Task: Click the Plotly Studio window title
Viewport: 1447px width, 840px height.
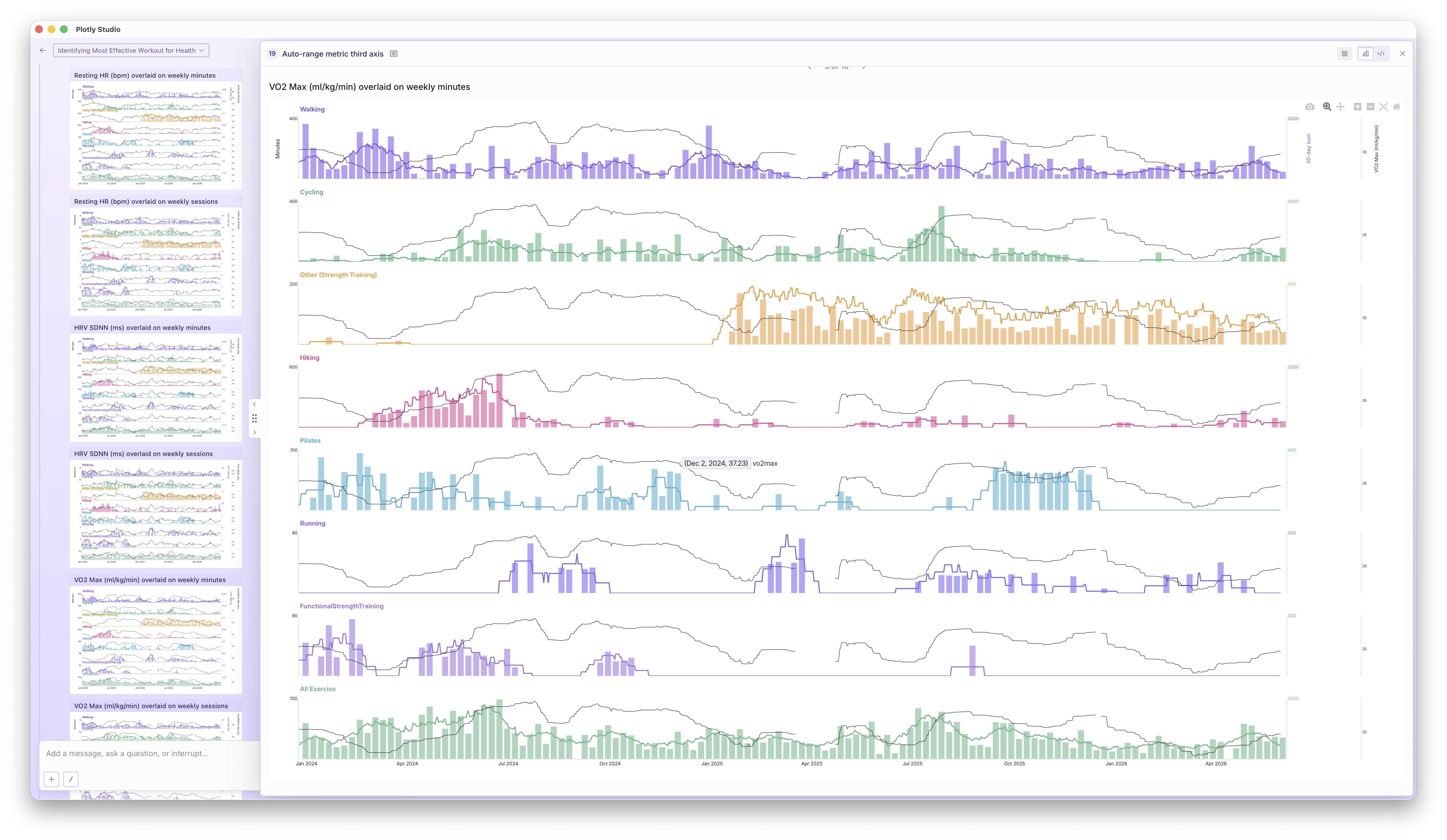Action: tap(98, 29)
